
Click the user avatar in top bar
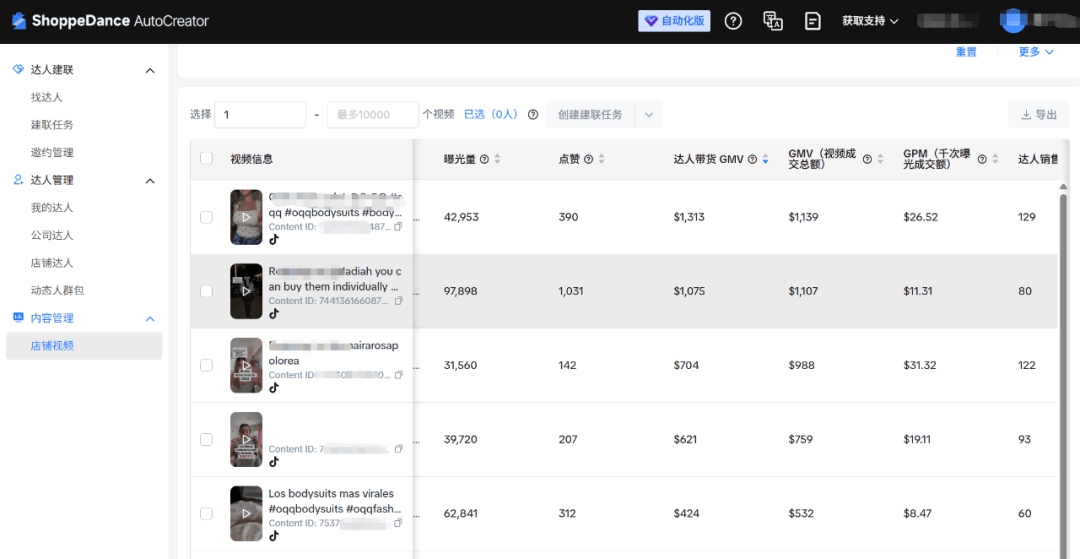pos(1013,21)
